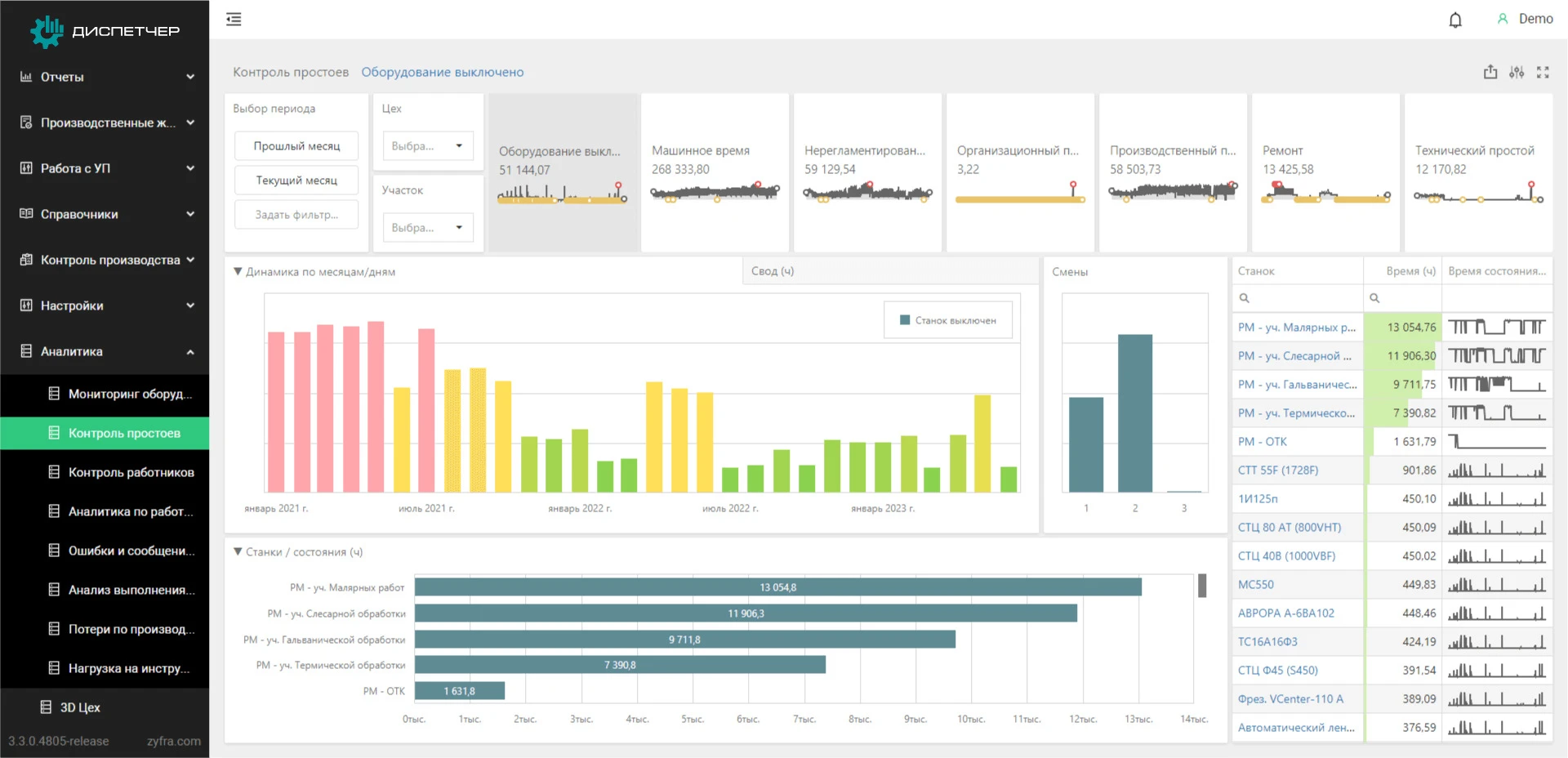Image resolution: width=1568 pixels, height=758 pixels.
Task: Open the notifications bell
Action: click(1454, 20)
